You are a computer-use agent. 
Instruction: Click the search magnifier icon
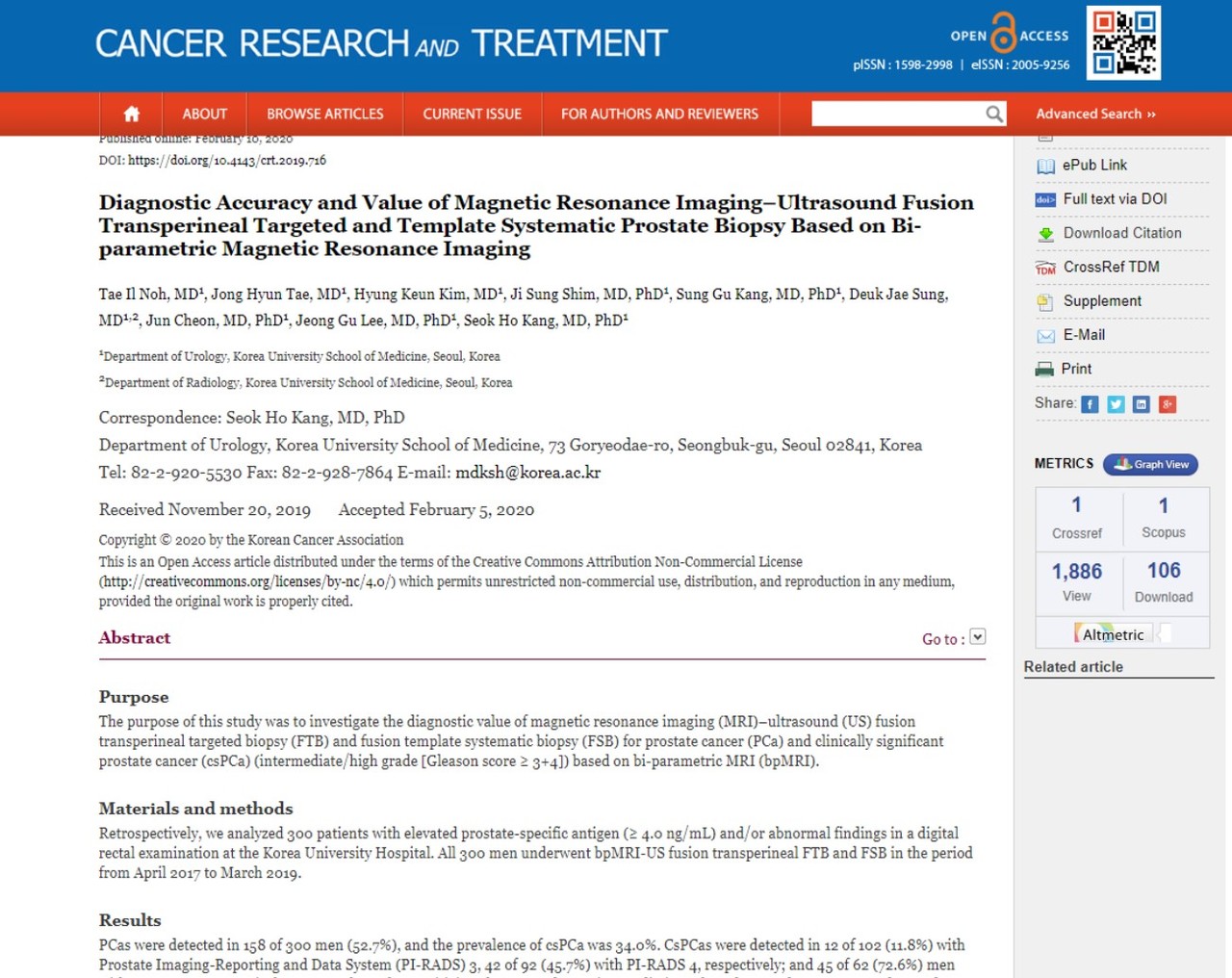[x=994, y=114]
